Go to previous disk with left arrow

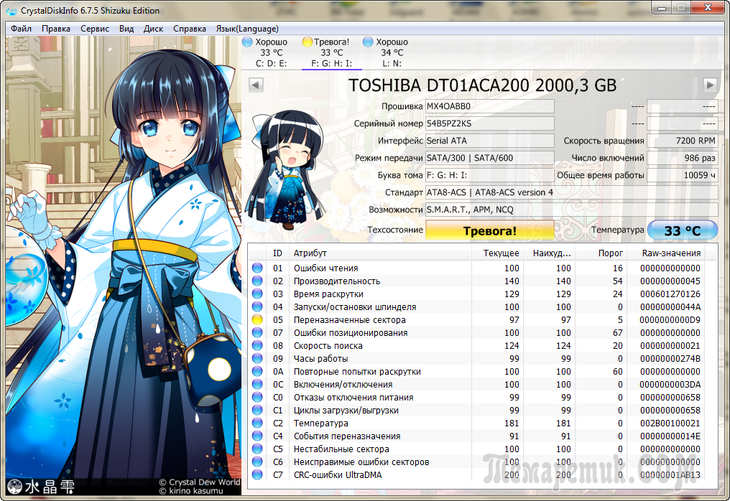coord(256,85)
